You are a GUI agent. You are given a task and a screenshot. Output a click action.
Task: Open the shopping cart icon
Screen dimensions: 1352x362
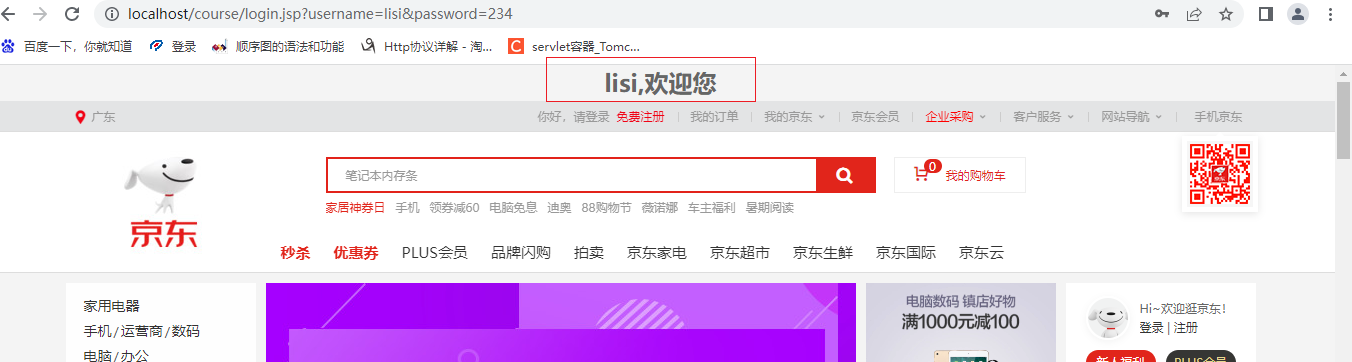pyautogui.click(x=921, y=175)
